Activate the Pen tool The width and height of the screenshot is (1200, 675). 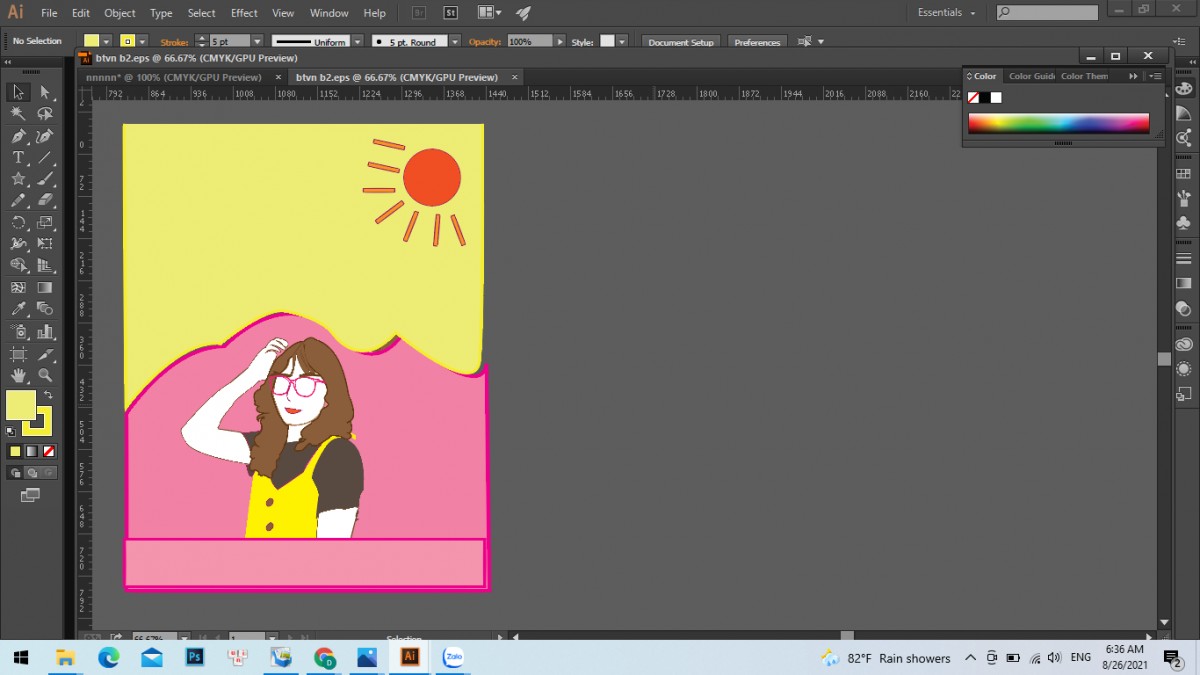pyautogui.click(x=18, y=136)
